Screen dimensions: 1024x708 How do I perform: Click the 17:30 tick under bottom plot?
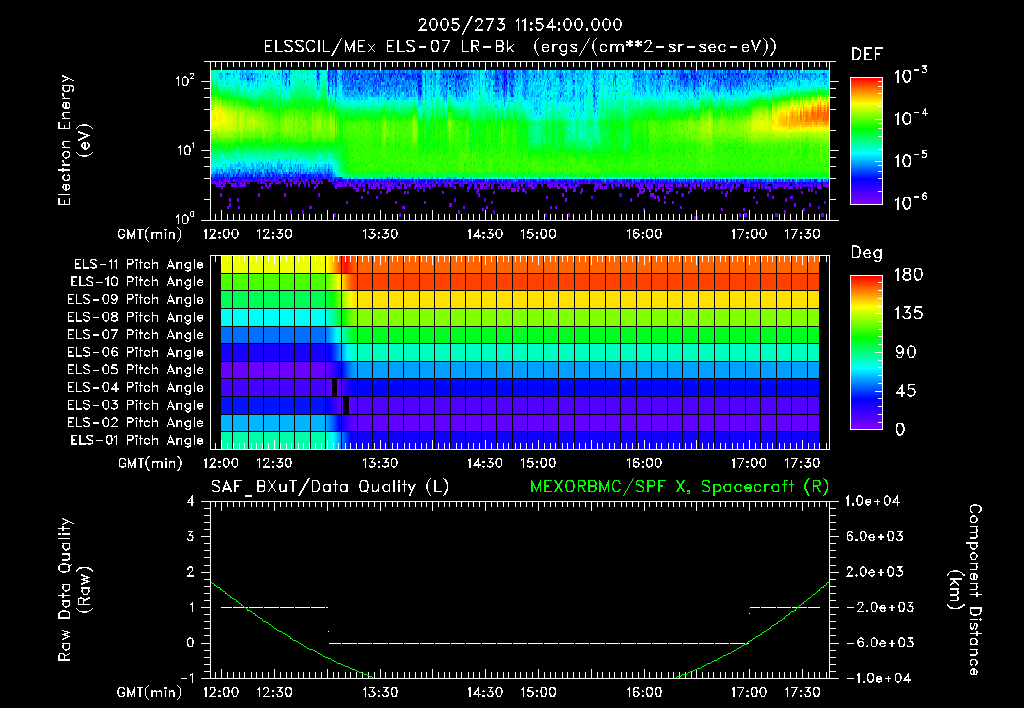[x=802, y=692]
